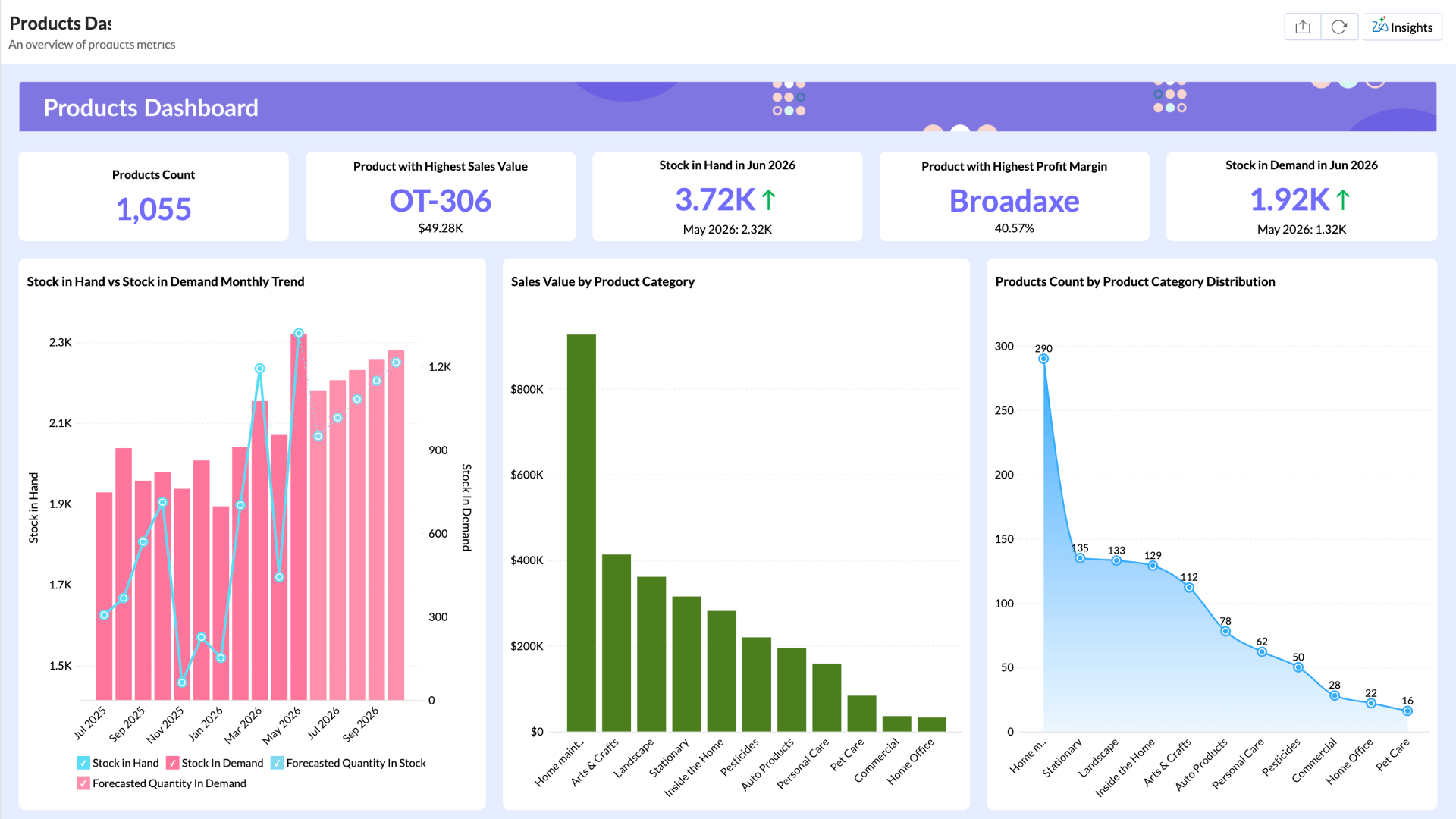This screenshot has height=819, width=1456.
Task: Click the 129 Inside the Home data point
Action: tap(1153, 566)
